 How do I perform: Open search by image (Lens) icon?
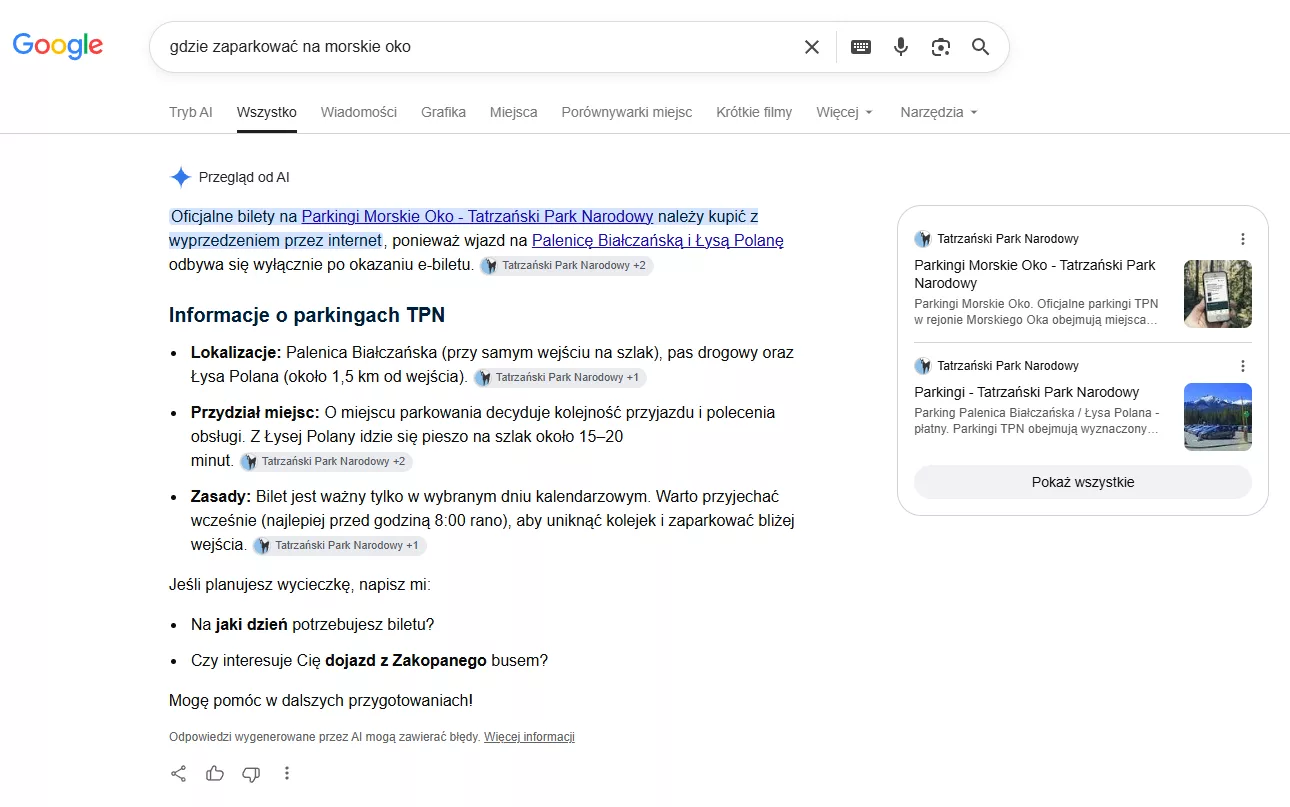tap(940, 47)
